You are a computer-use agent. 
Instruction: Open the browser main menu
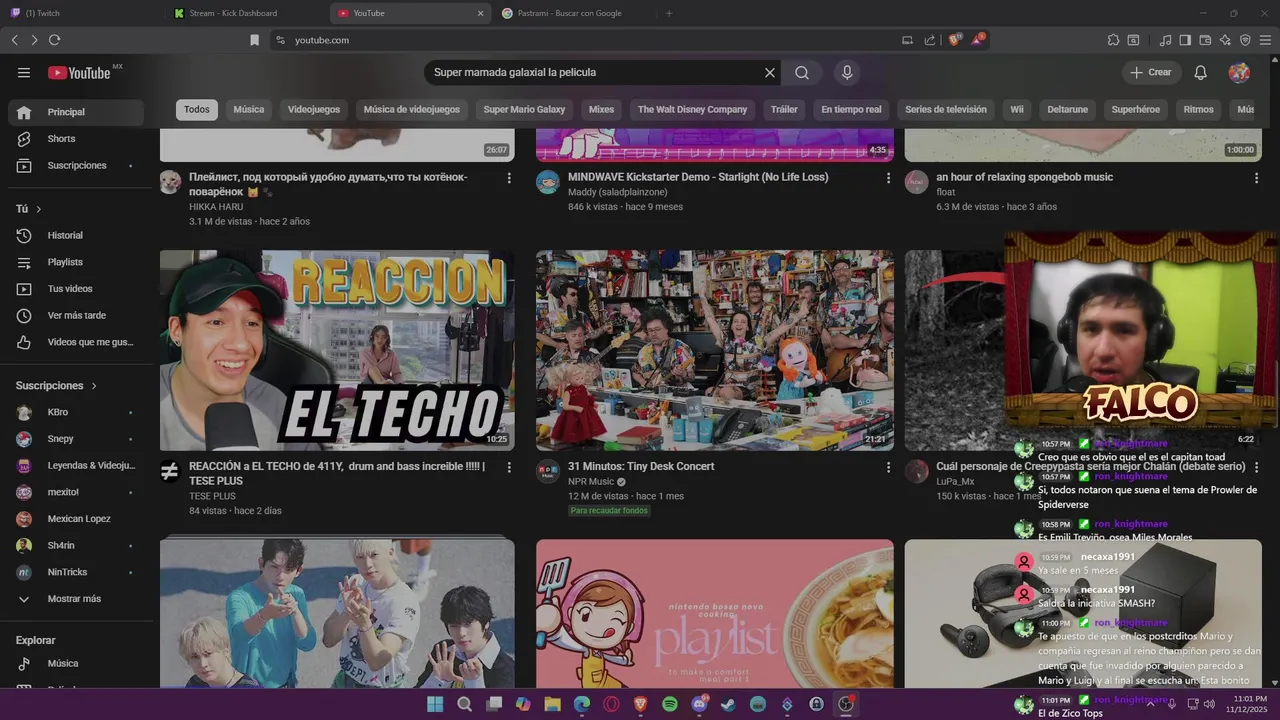coord(1265,40)
